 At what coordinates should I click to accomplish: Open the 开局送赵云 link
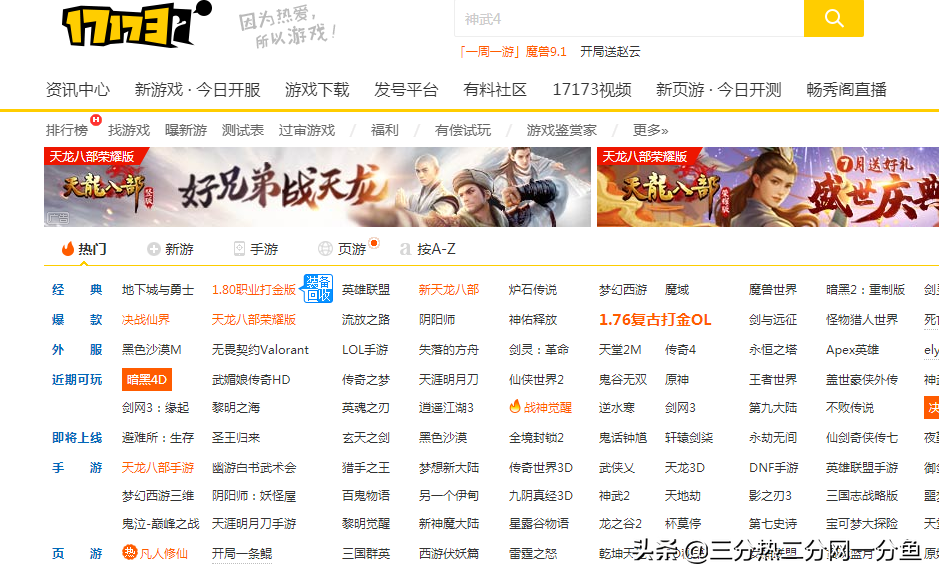point(610,51)
